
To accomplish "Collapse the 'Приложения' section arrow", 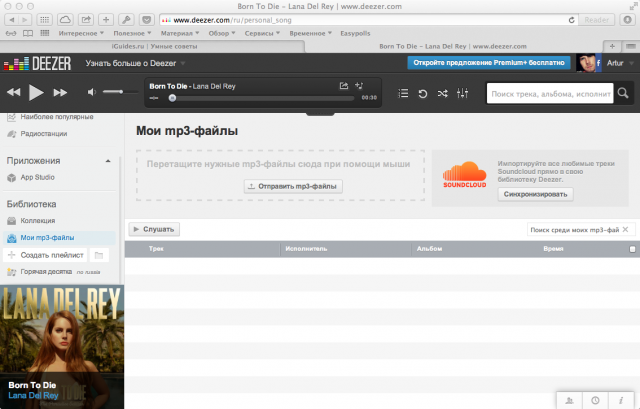I will 108,161.
